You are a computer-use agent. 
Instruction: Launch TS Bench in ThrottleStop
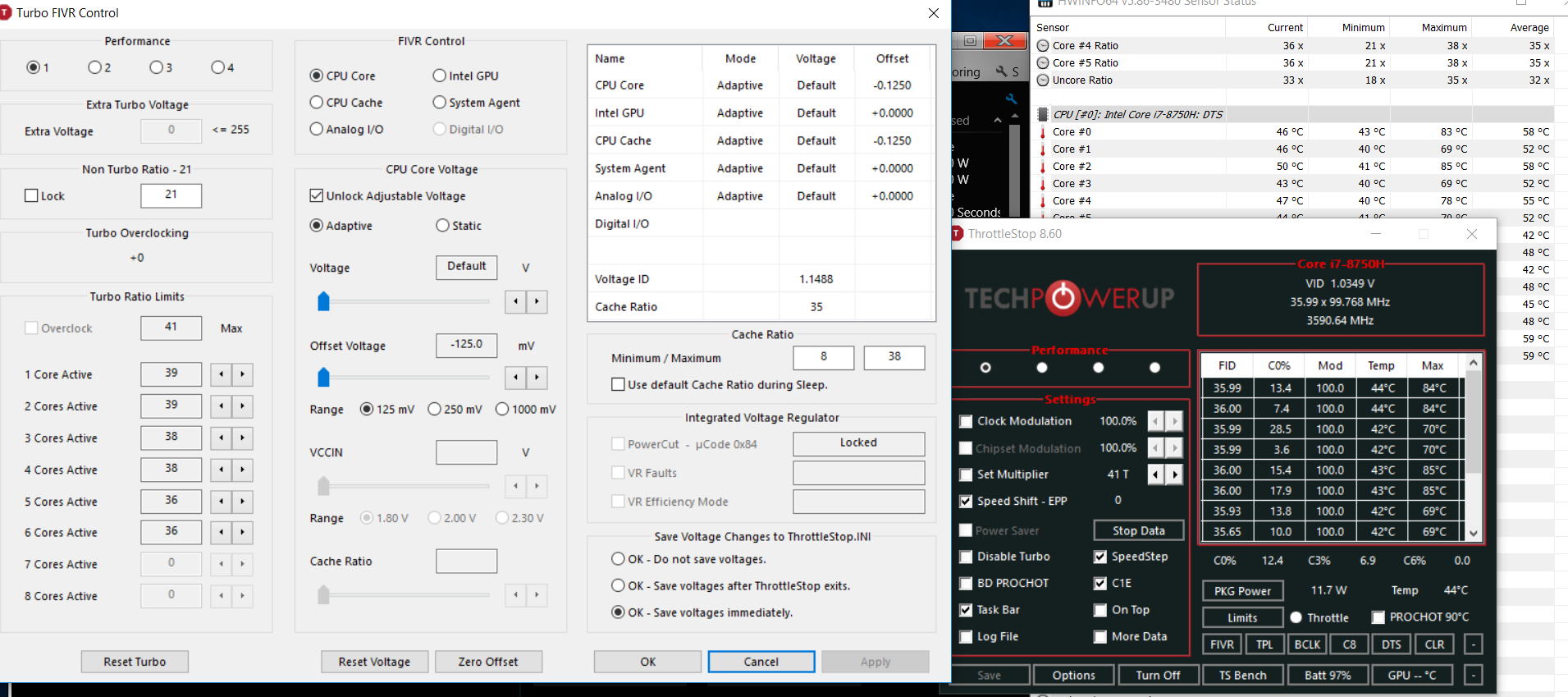tap(1242, 675)
